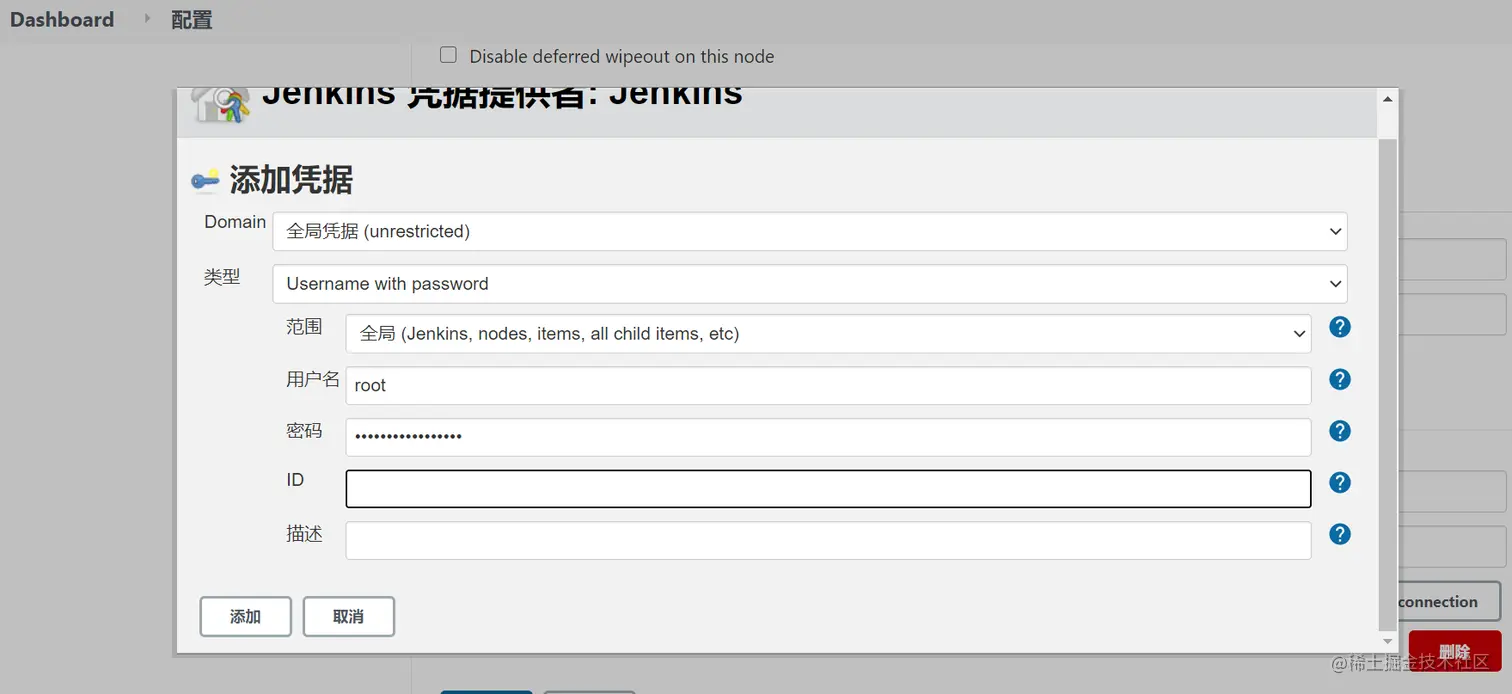Image resolution: width=1512 pixels, height=694 pixels.
Task: Expand the breadcrumb arrow after Dashboard
Action: coord(147,18)
